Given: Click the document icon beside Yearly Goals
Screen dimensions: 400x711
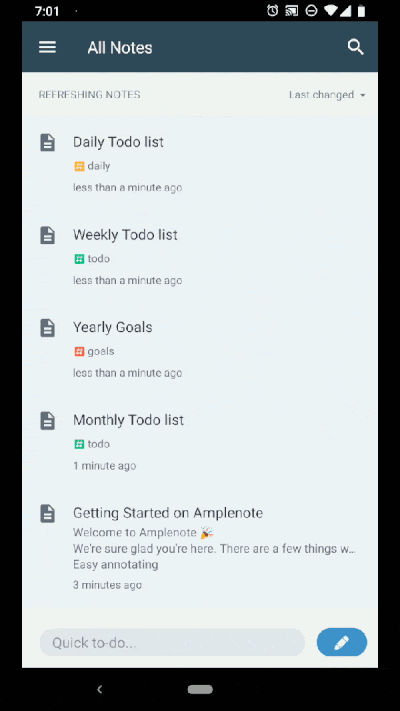Looking at the screenshot, I should coord(48,328).
